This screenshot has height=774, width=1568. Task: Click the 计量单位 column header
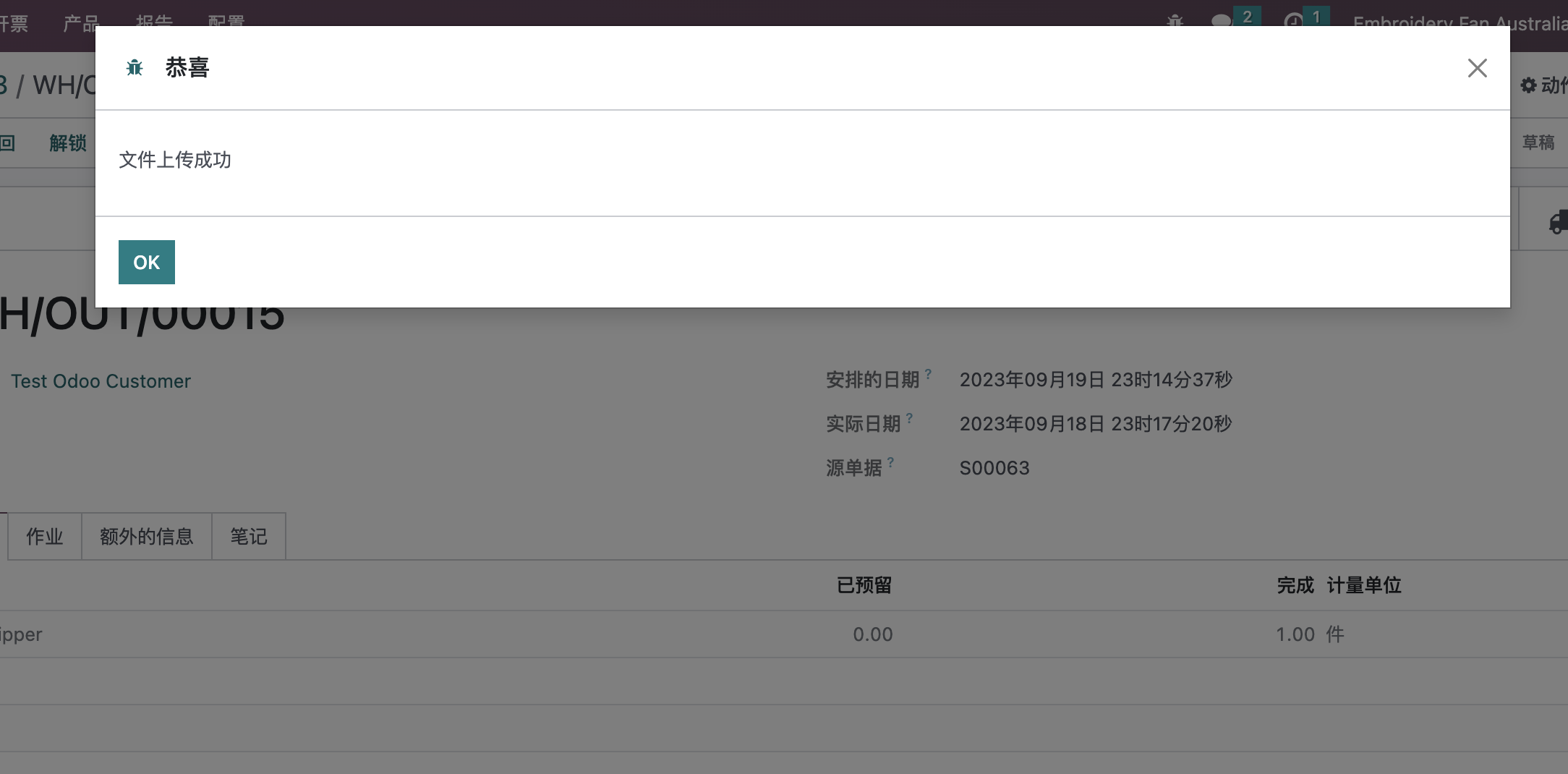tap(1364, 585)
